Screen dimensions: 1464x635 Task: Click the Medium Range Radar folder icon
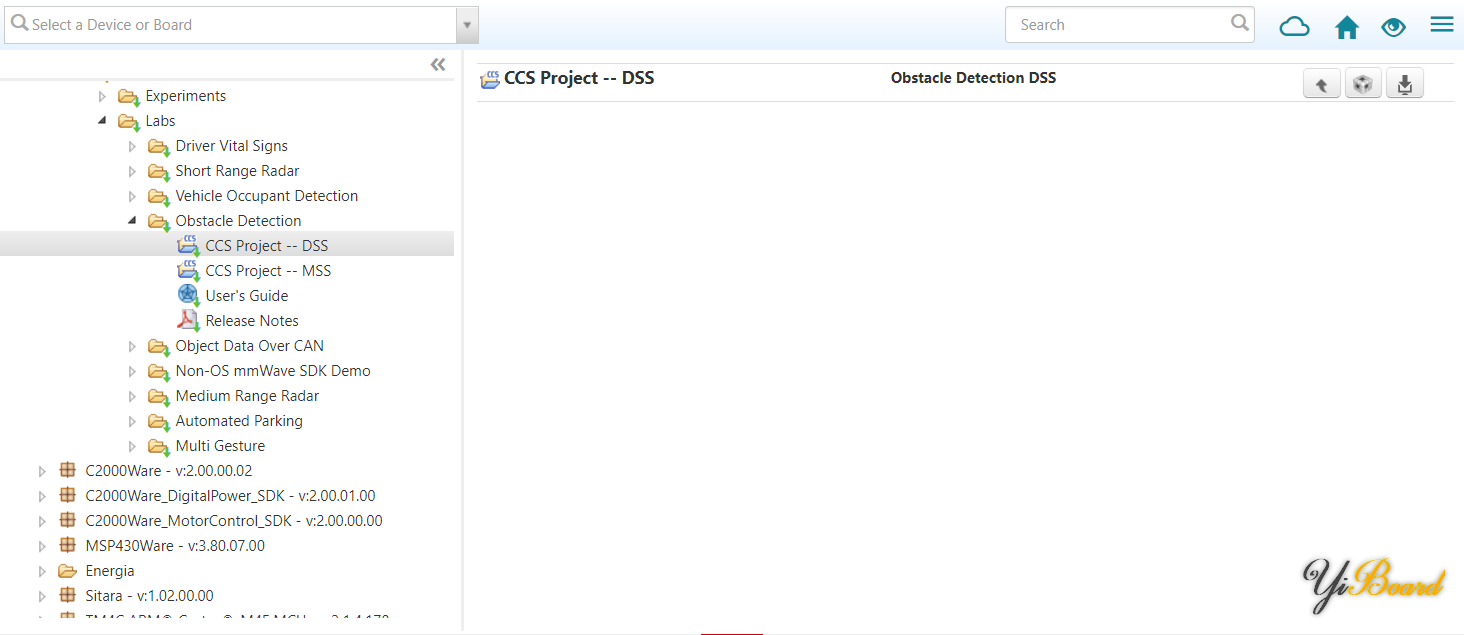click(x=158, y=397)
